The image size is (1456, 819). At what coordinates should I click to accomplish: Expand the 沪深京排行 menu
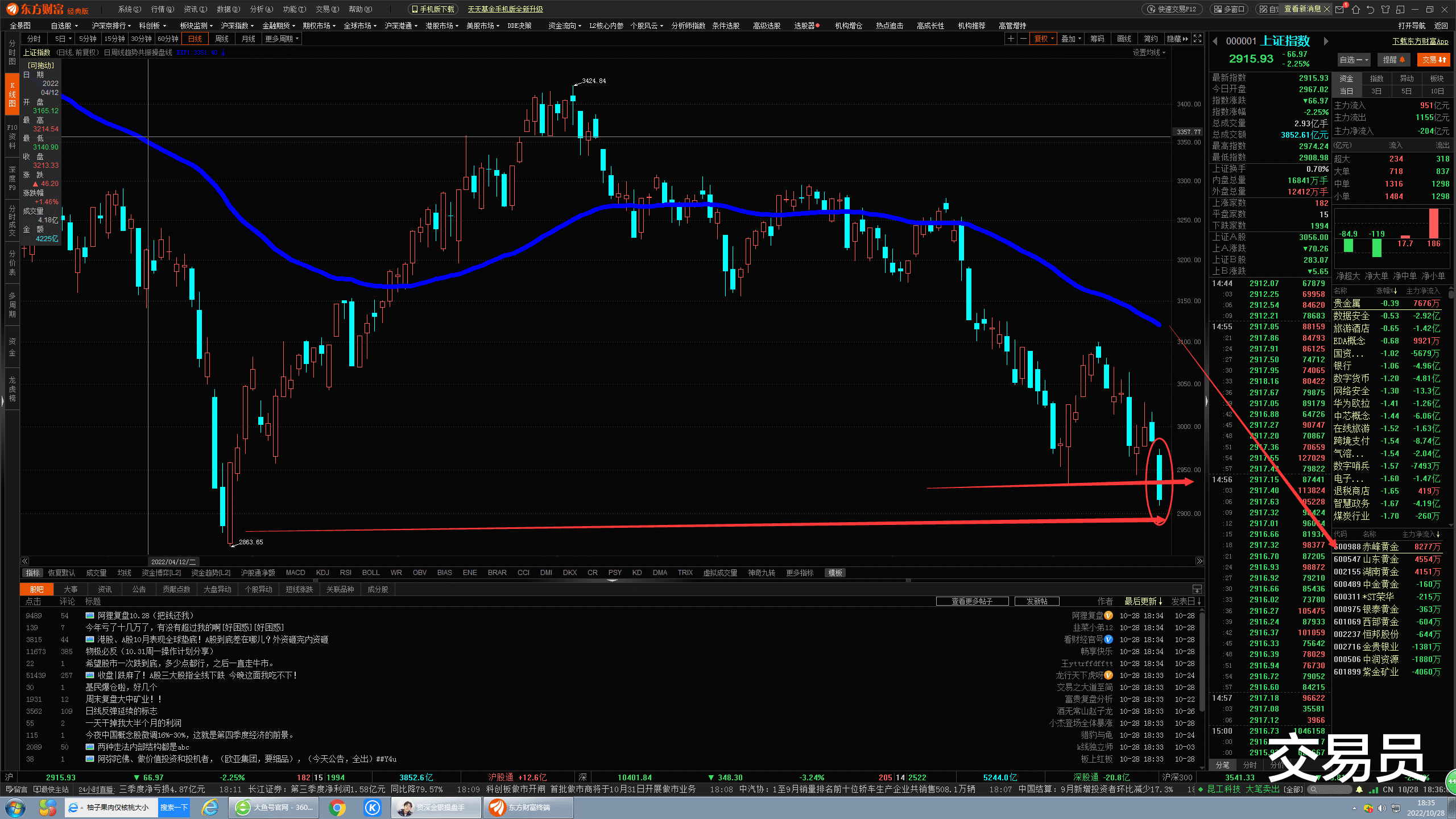[111, 26]
